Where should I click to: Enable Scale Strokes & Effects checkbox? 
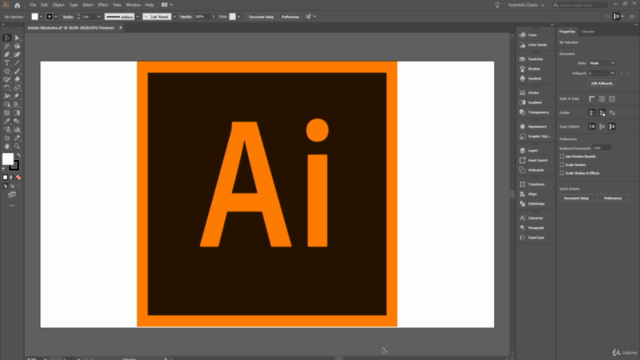coord(562,173)
